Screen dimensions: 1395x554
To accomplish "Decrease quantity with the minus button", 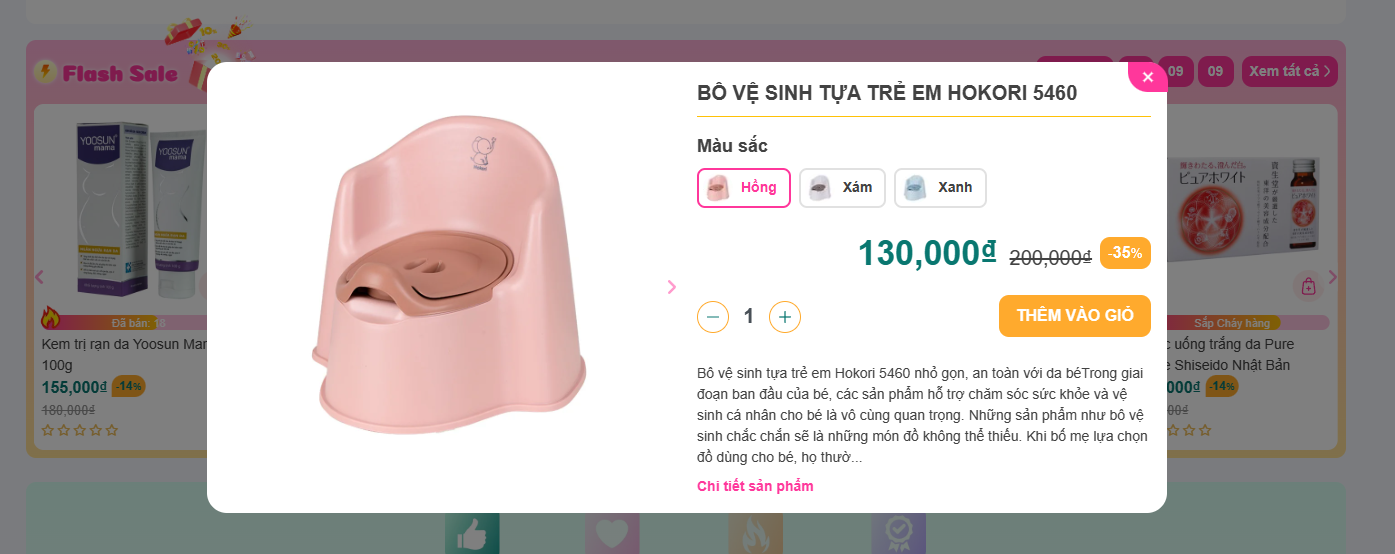I will point(713,317).
